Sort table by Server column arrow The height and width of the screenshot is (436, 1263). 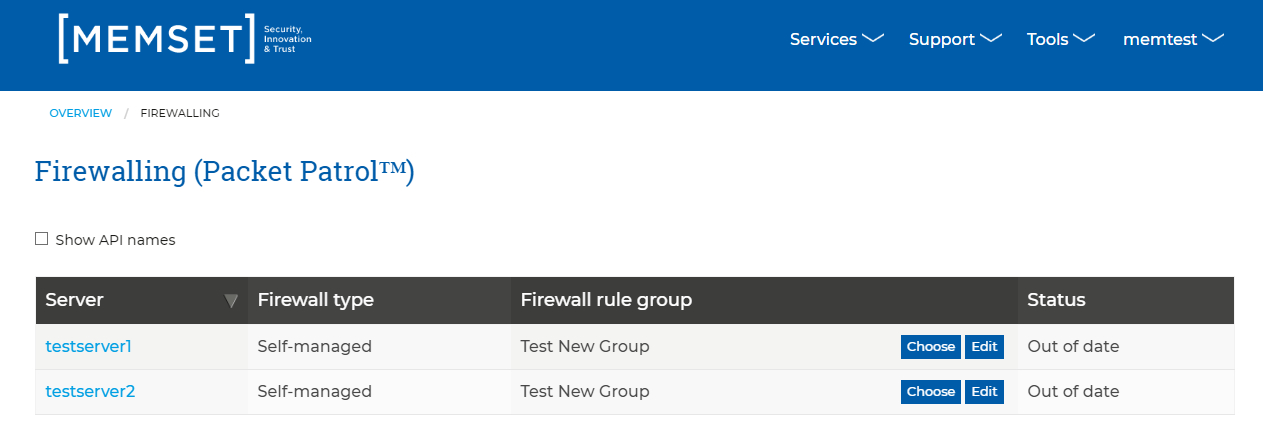232,300
